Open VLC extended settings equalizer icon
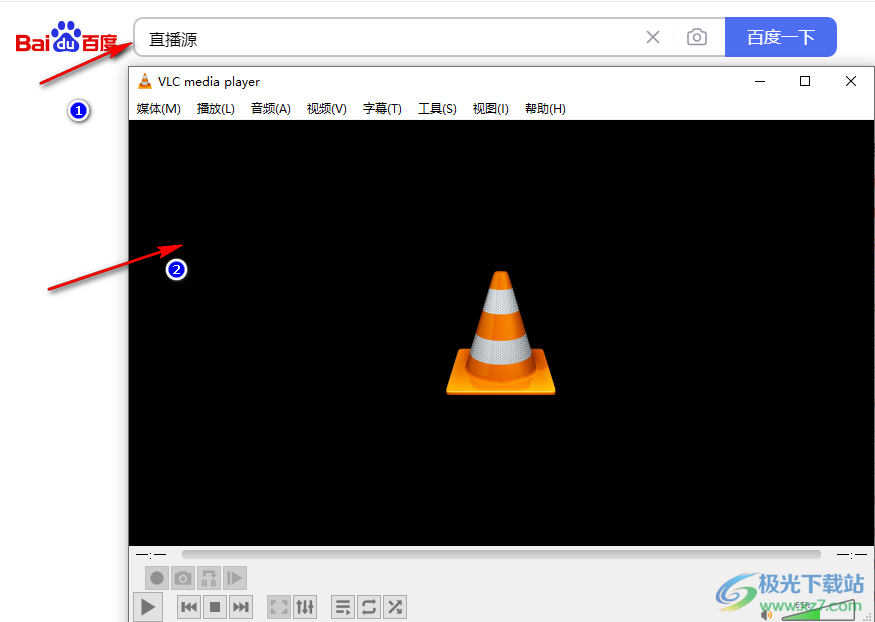This screenshot has height=622, width=875. click(x=305, y=607)
